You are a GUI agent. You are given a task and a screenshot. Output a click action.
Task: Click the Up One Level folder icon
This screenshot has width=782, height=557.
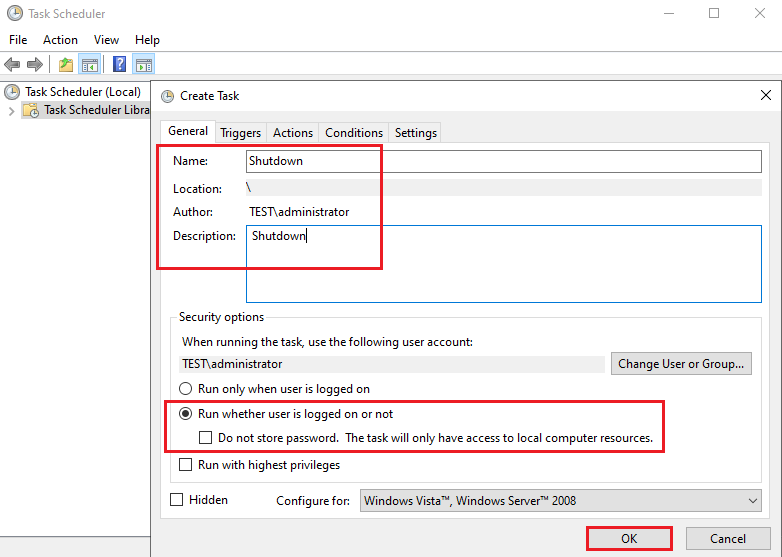pyautogui.click(x=66, y=65)
